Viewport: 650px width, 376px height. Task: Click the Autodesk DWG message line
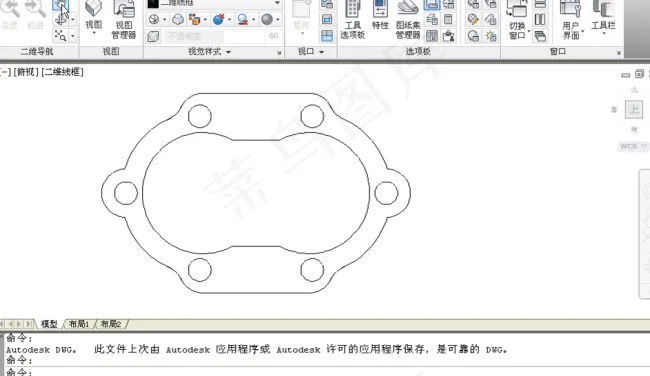[256, 349]
